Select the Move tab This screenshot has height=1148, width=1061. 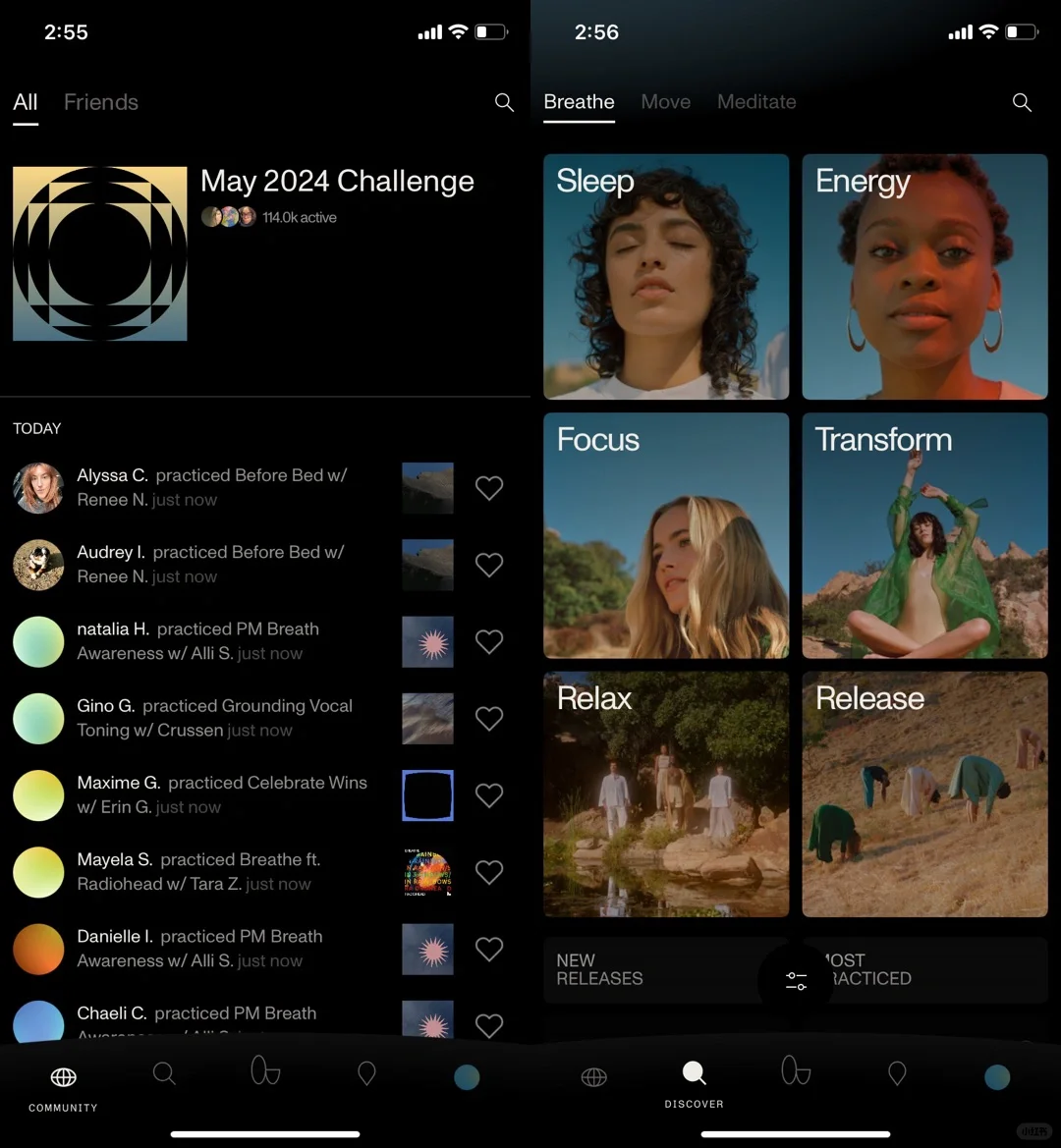[666, 102]
